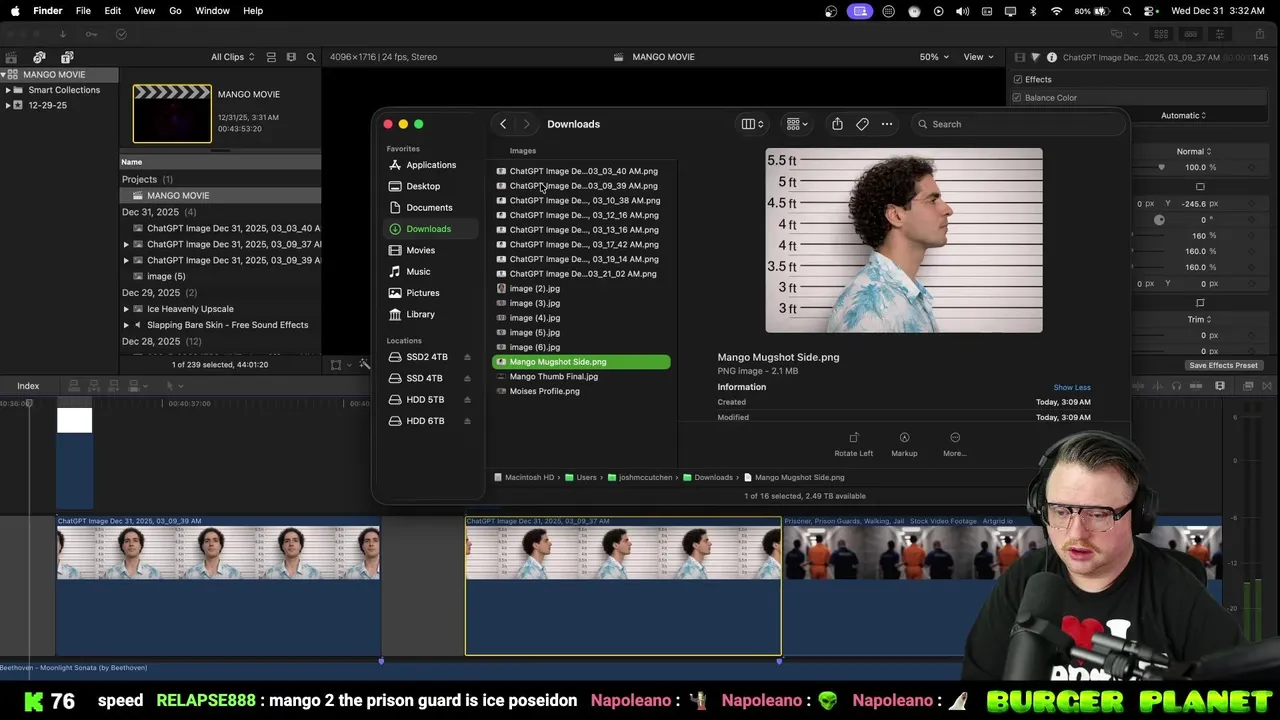
Task: Open the Index panel in timeline
Action: [x=28, y=386]
